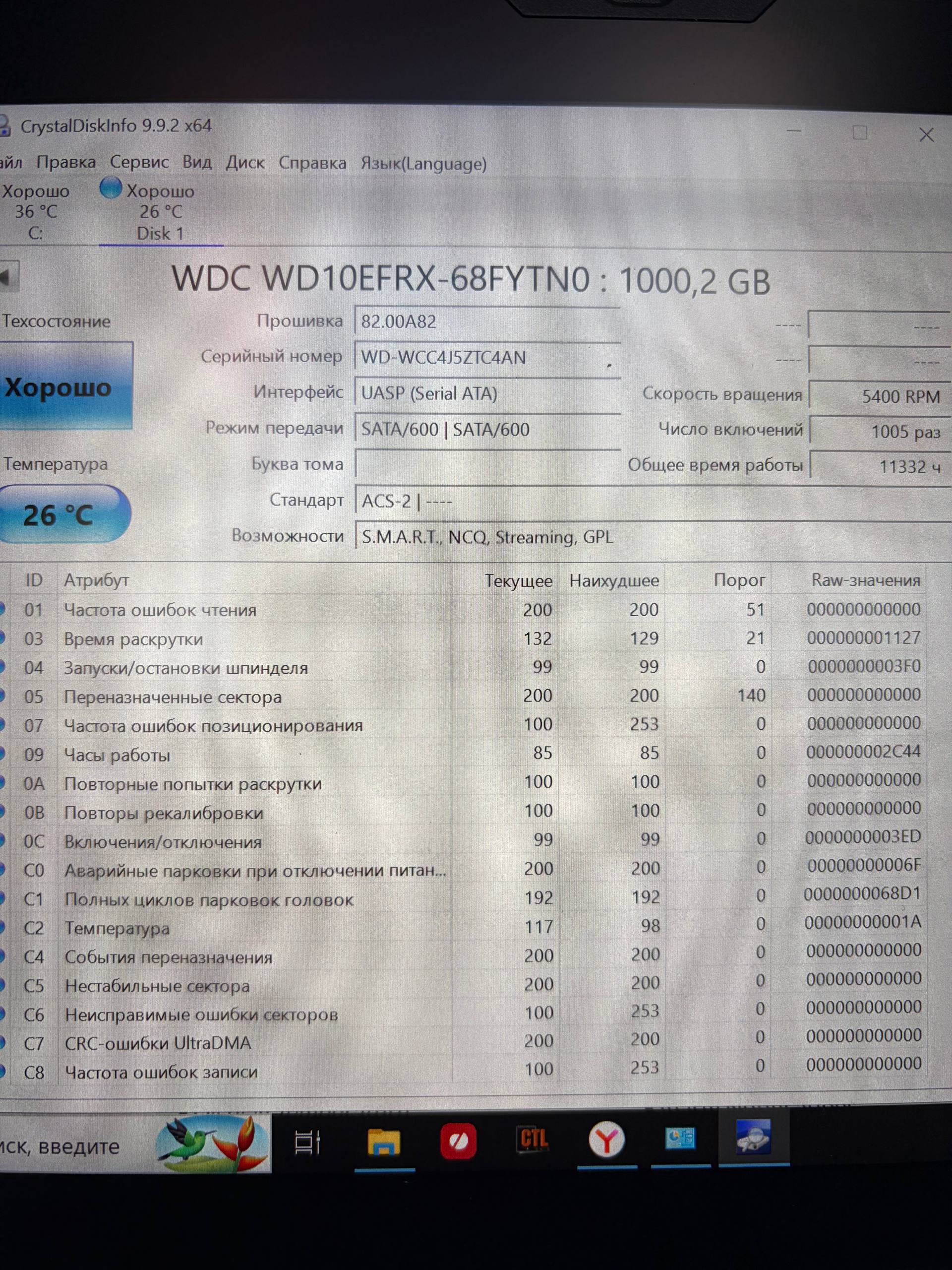Click the interface field UASP (Serial ATA)
Screen dimensions: 952x1270
point(487,393)
